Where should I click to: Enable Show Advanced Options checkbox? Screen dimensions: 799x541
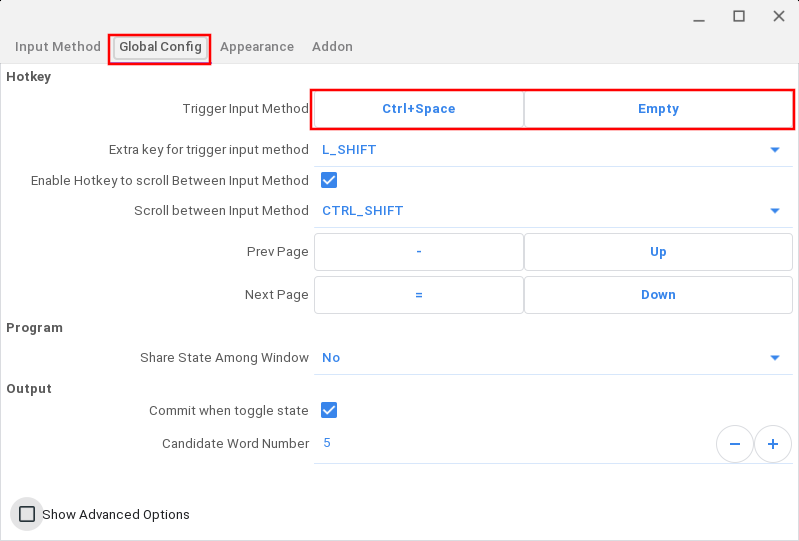(x=27, y=514)
